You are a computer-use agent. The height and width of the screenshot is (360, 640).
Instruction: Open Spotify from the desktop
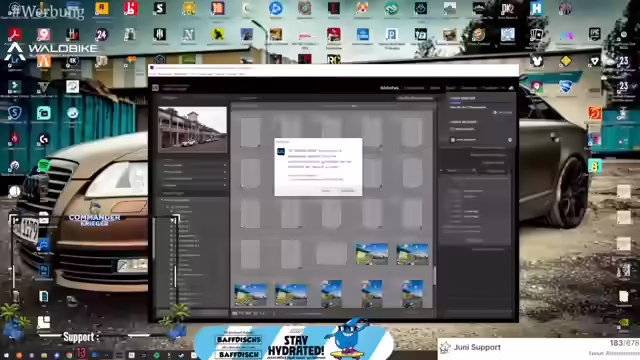tap(44, 165)
